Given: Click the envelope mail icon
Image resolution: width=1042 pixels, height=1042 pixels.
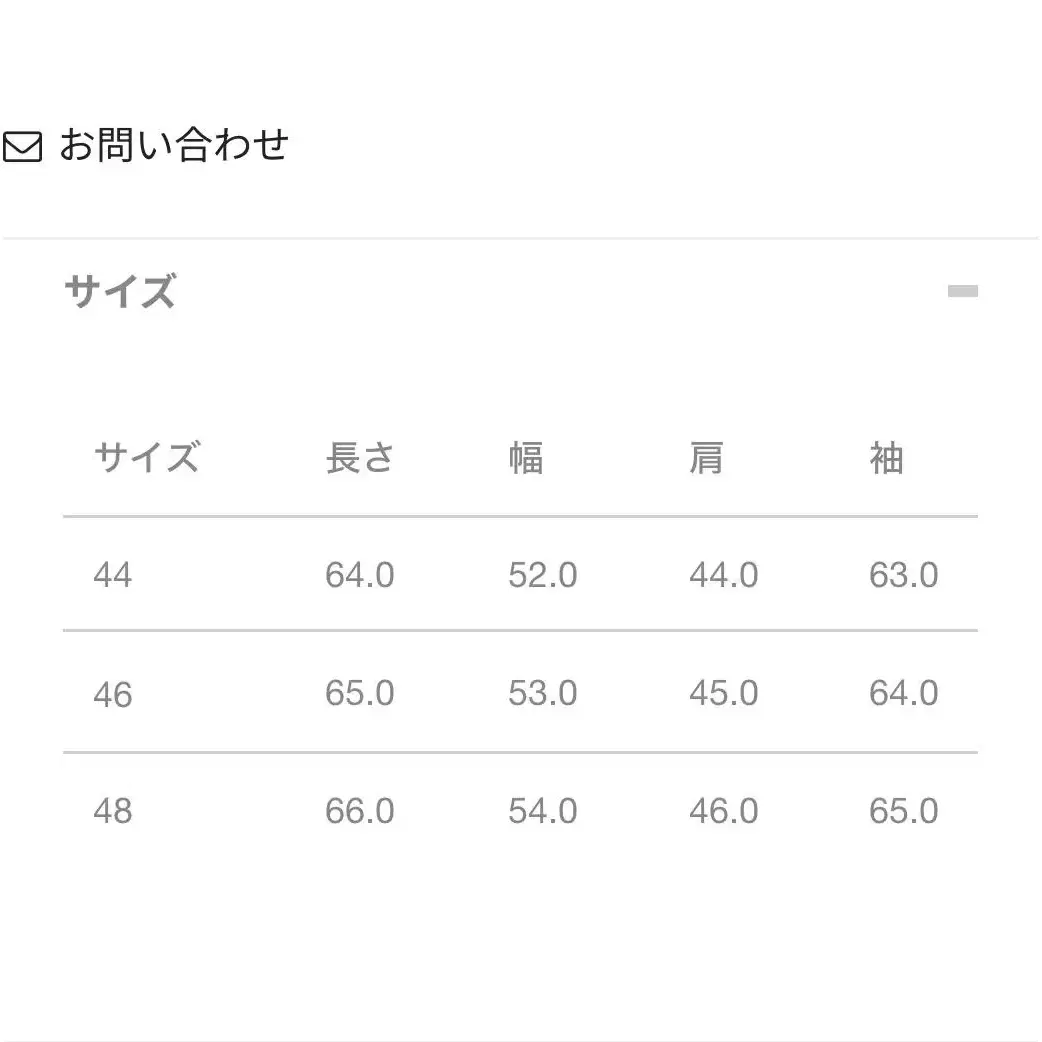Looking at the screenshot, I should (x=23, y=146).
